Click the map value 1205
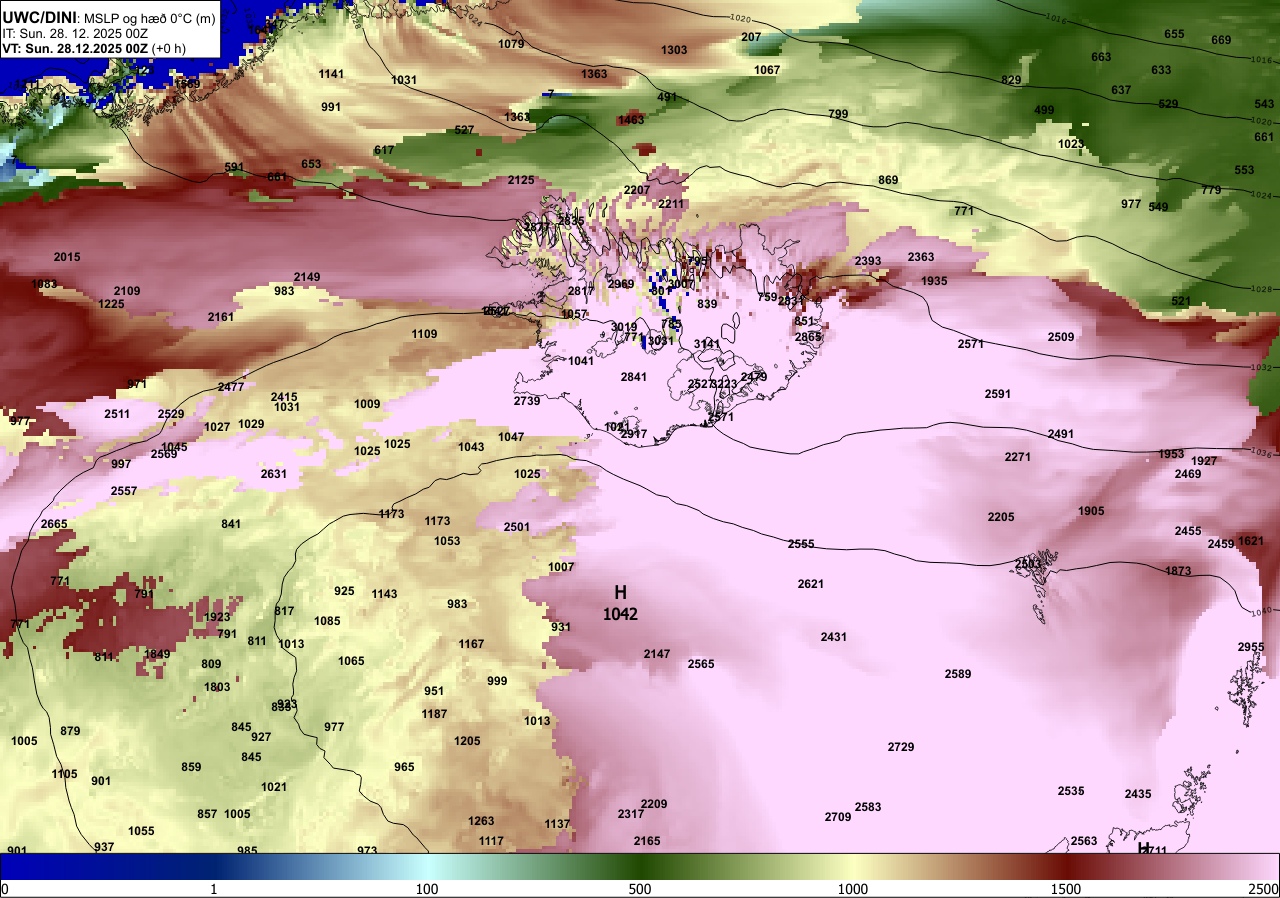Screen dimensions: 1280x898 point(467,741)
